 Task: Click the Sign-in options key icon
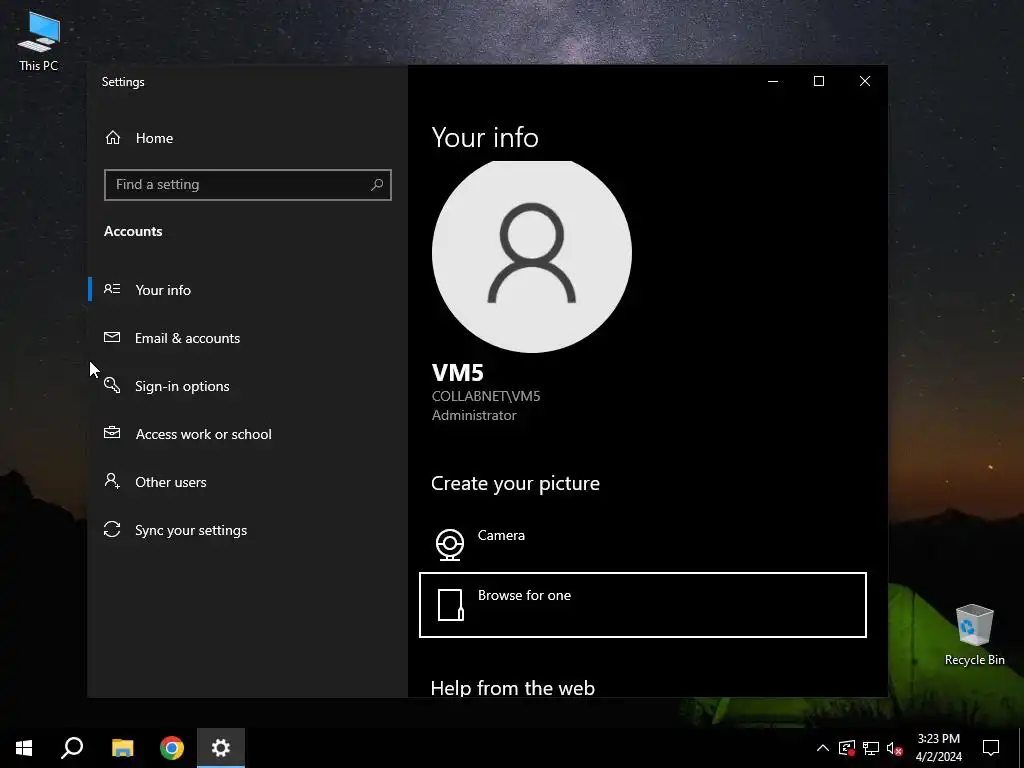tap(112, 385)
